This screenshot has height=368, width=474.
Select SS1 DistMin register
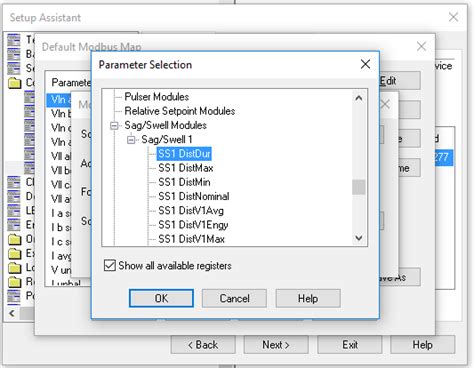[x=184, y=182]
